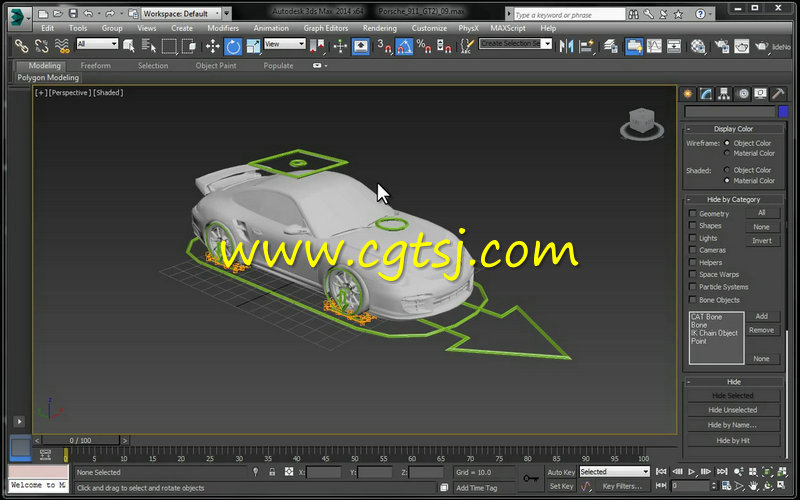Tick the Particle Systems checkbox

tap(692, 287)
